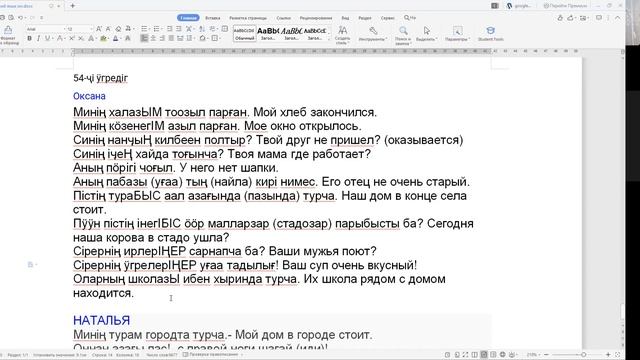Collapse the ribbon with the chevron
640x360 pixels.
pyautogui.click(x=618, y=18)
